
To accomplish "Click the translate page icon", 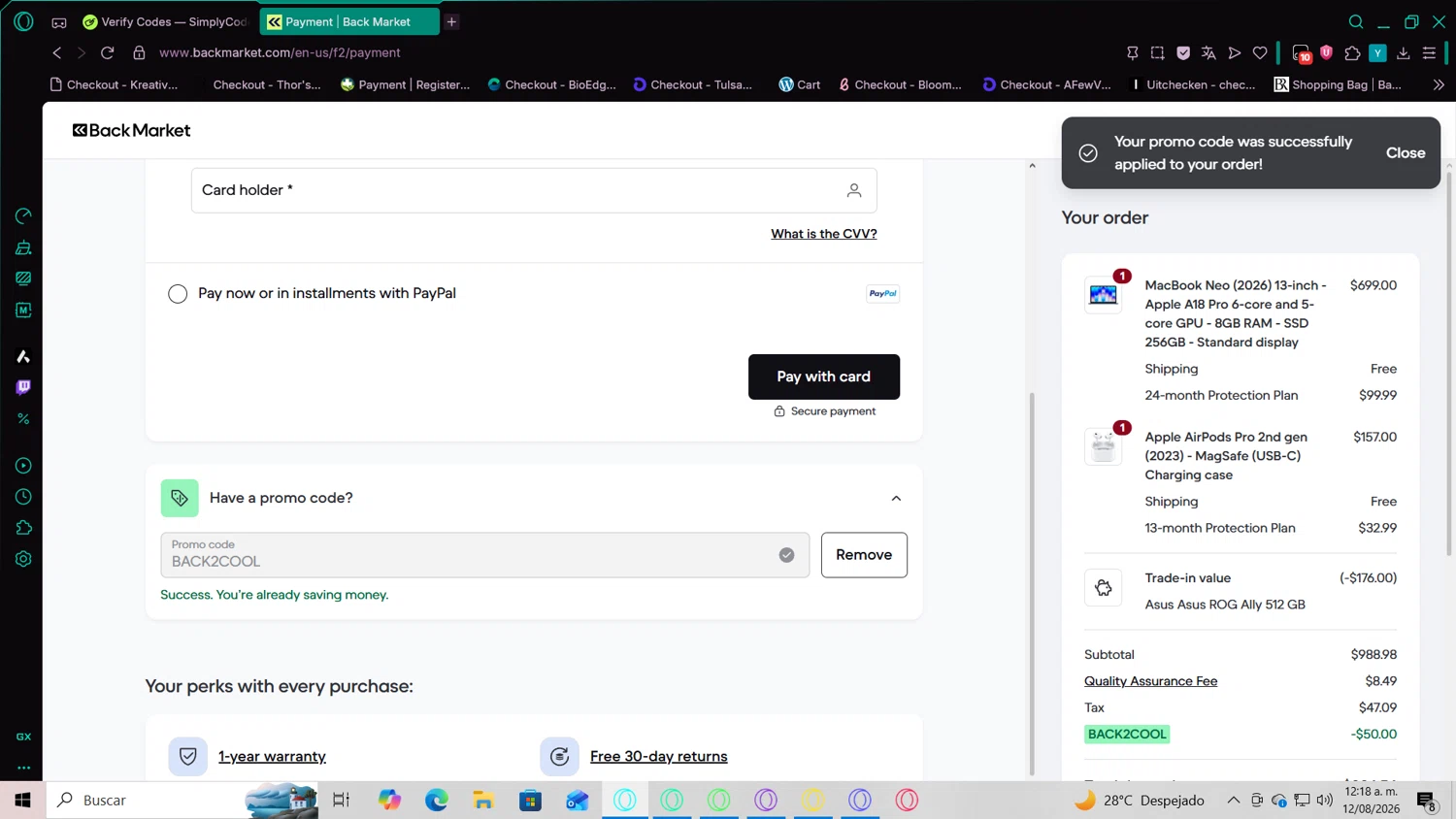I will [1208, 52].
